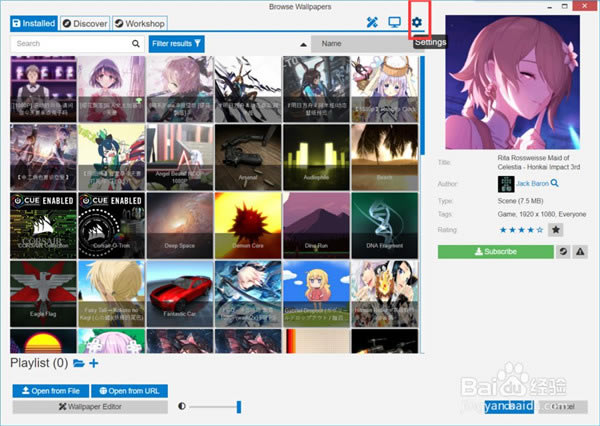Select the Deep Space wallpaper
Image resolution: width=600 pixels, height=426 pixels.
tap(180, 225)
